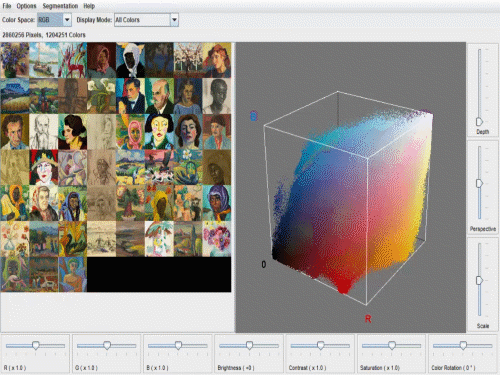Viewport: 500px width, 375px height.
Task: Click the Color Space label
Action: 18,20
